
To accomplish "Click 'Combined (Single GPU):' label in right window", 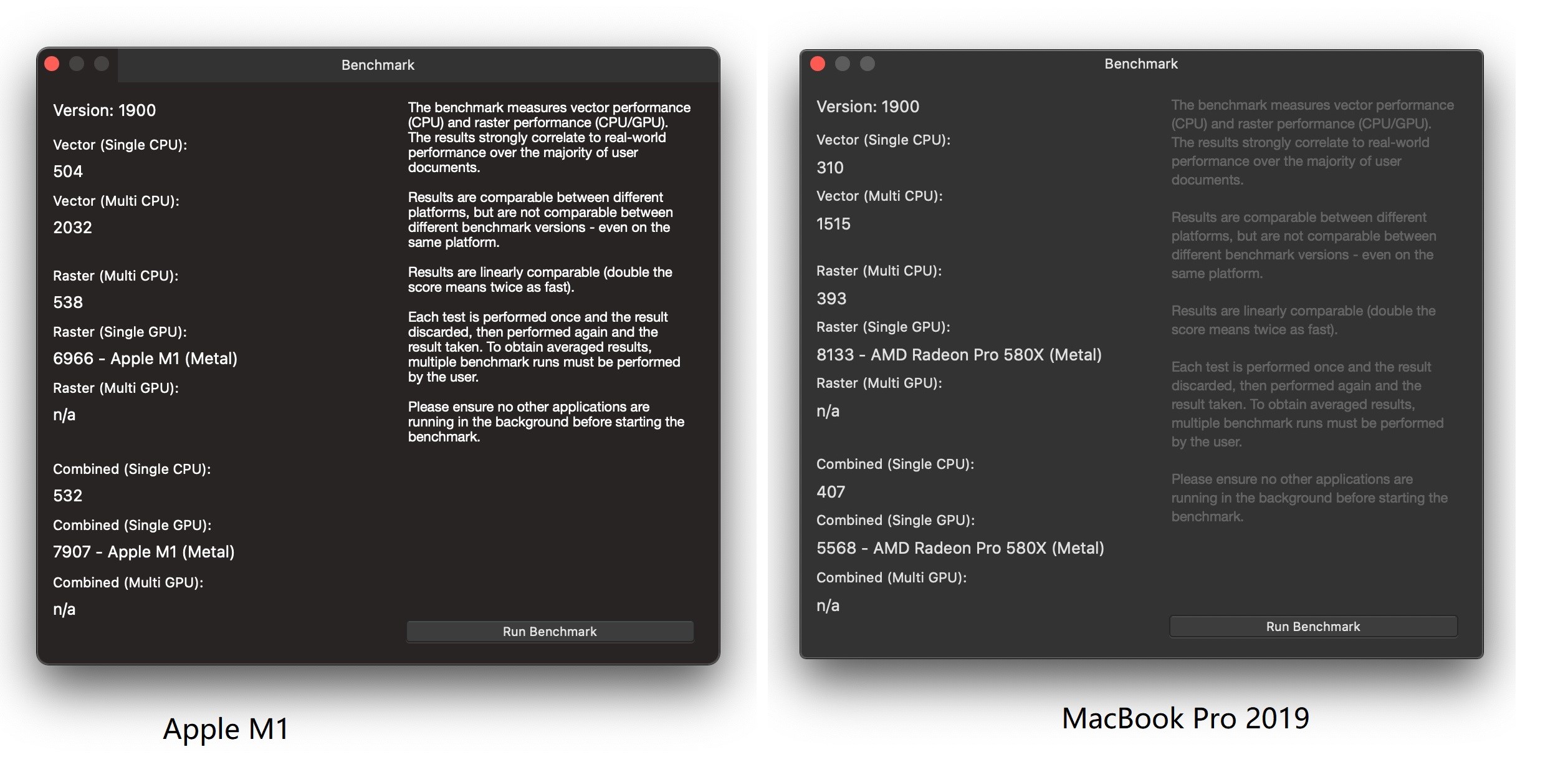I will tap(896, 521).
